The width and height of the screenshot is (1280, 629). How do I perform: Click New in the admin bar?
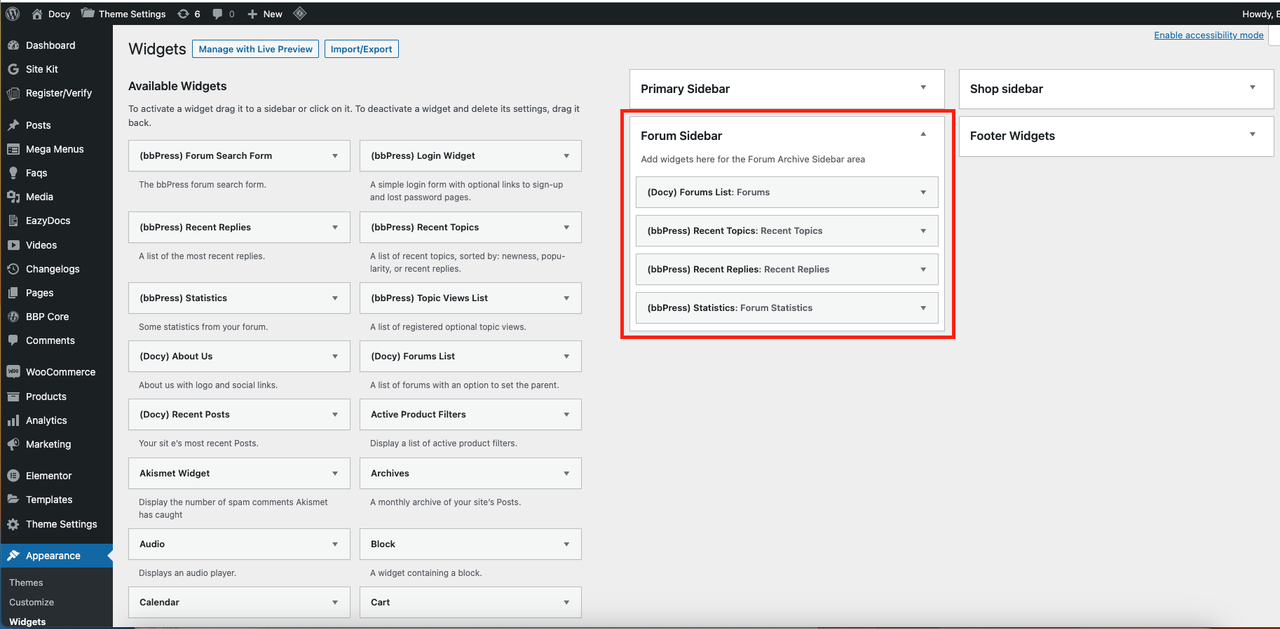click(265, 14)
